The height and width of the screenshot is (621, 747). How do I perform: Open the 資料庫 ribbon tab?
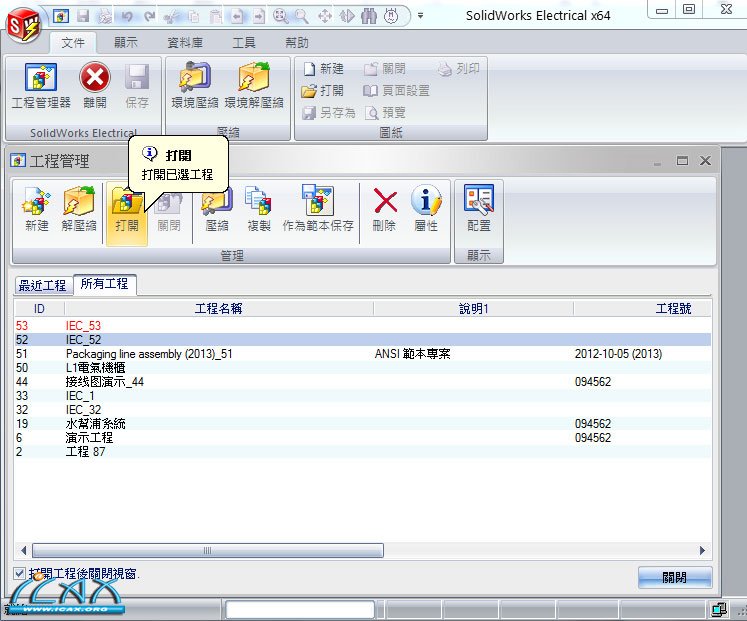pos(185,43)
